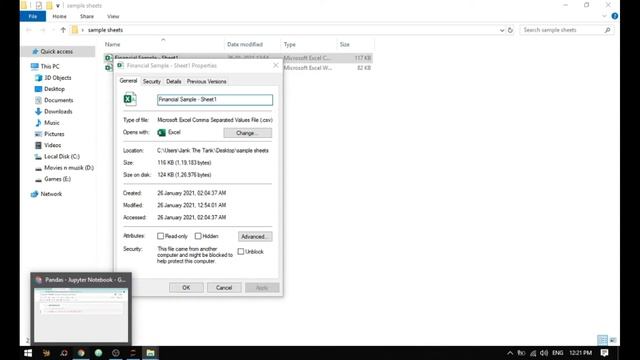Viewport: 640px width, 360px height.
Task: Open 3D Objects in the sidebar
Action: [x=58, y=78]
